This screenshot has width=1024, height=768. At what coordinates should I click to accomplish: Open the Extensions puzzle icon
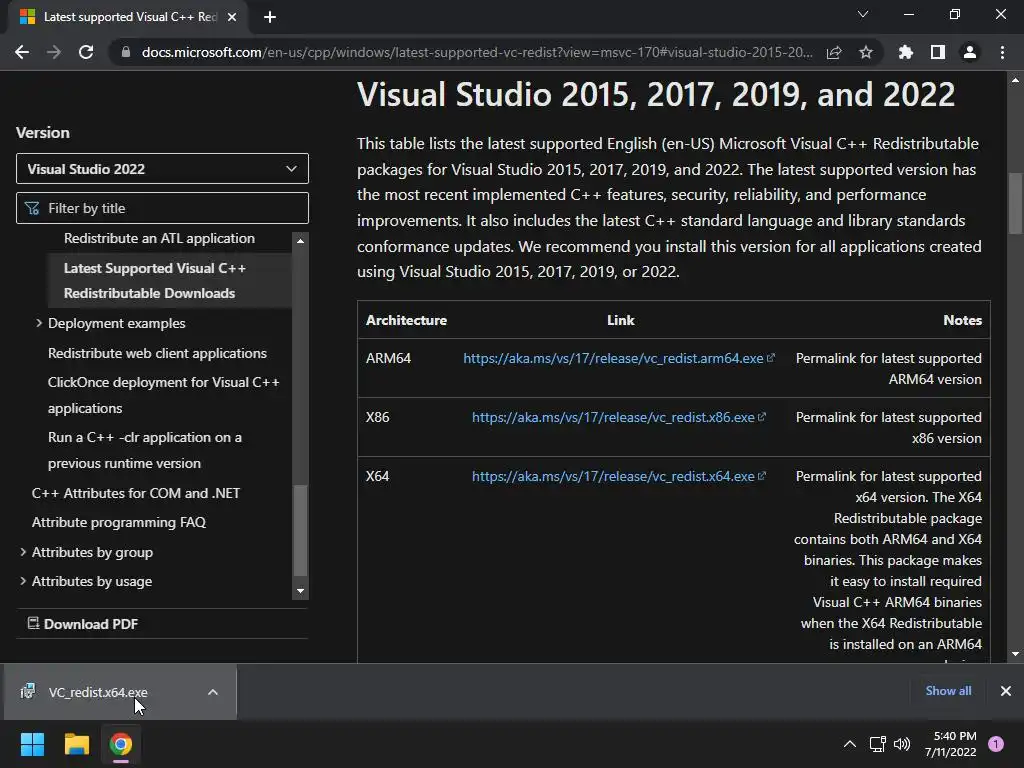point(906,52)
